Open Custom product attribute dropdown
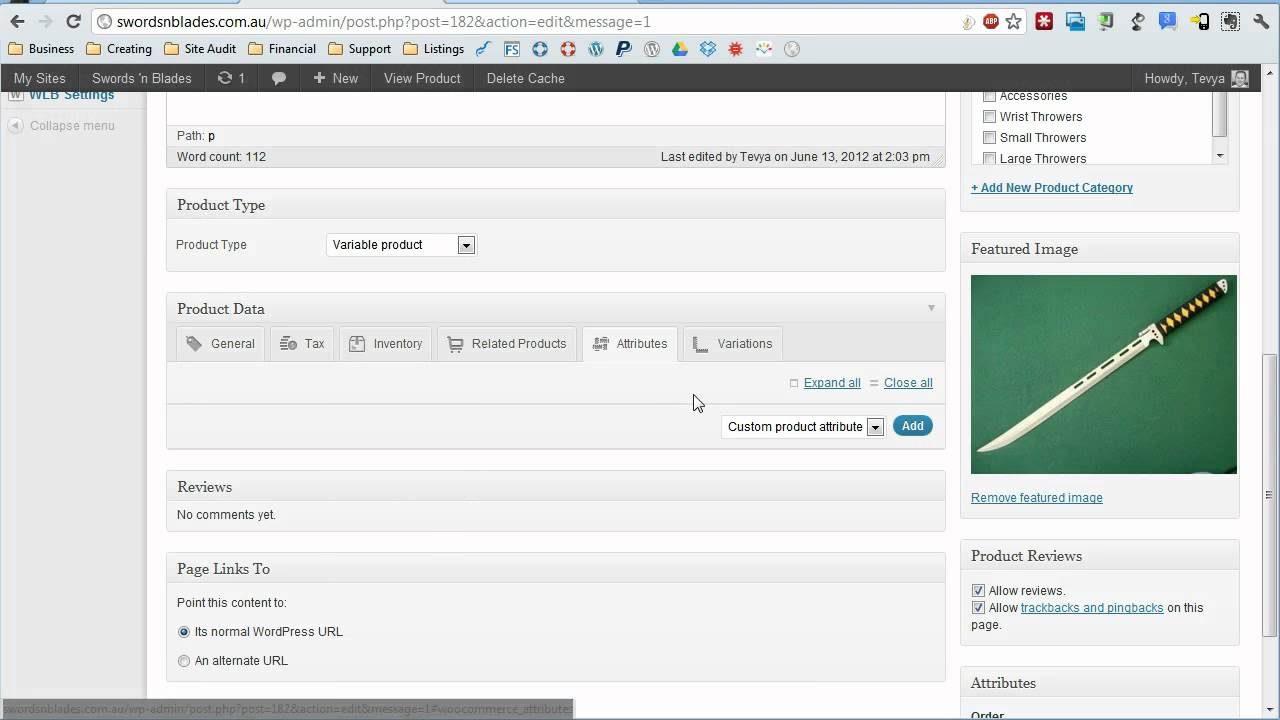The height and width of the screenshot is (720, 1280). click(803, 427)
